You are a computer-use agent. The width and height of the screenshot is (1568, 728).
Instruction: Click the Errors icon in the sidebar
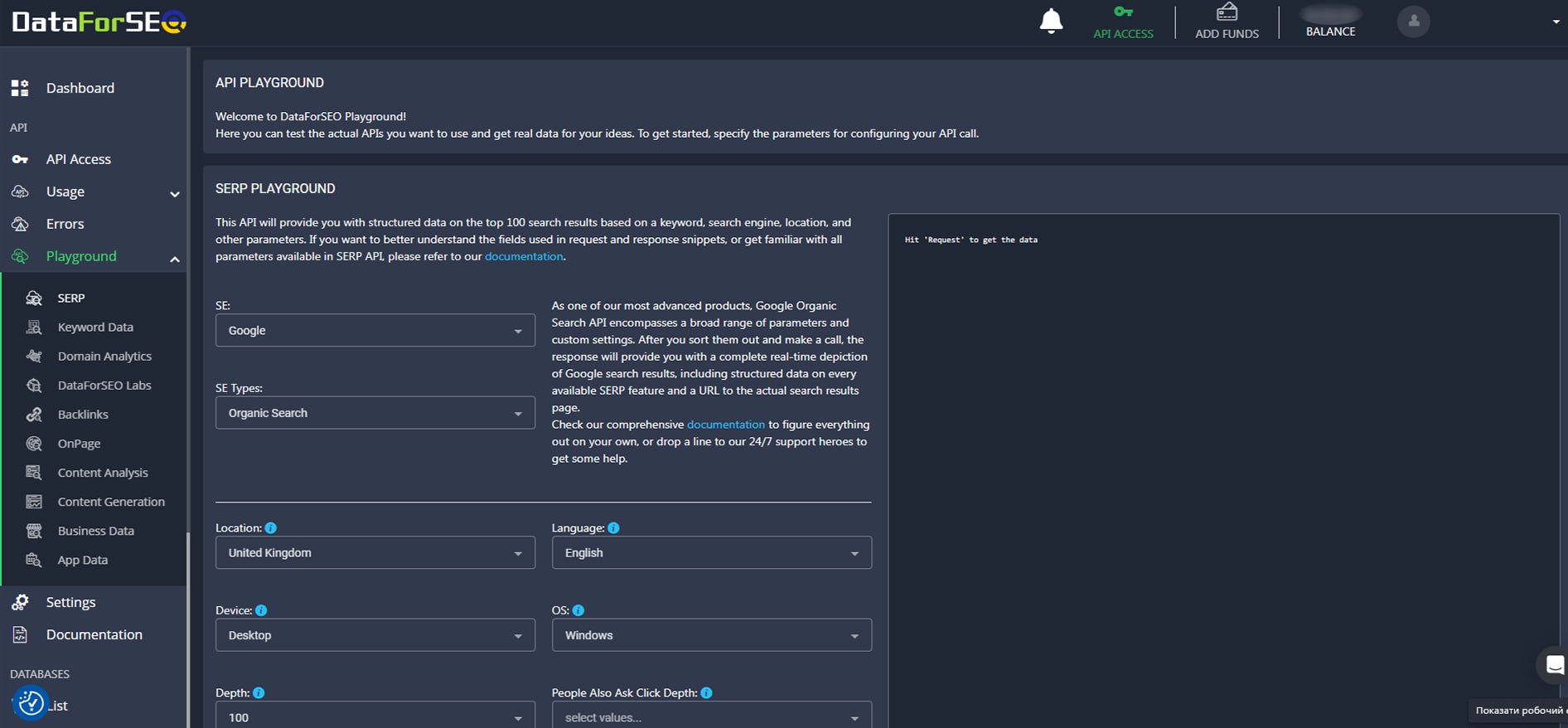tap(20, 224)
